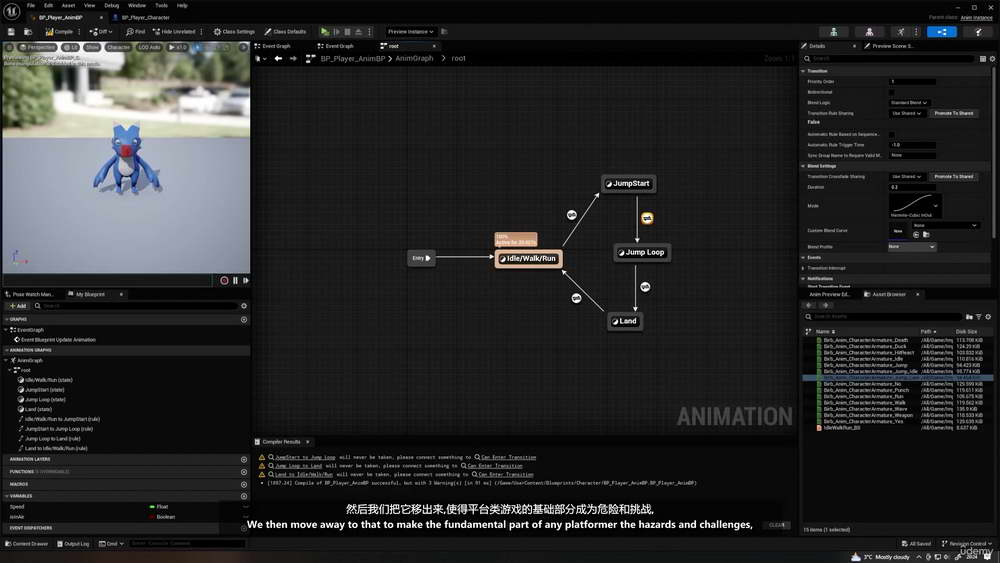Click the Save blueprint icon

pyautogui.click(x=11, y=31)
